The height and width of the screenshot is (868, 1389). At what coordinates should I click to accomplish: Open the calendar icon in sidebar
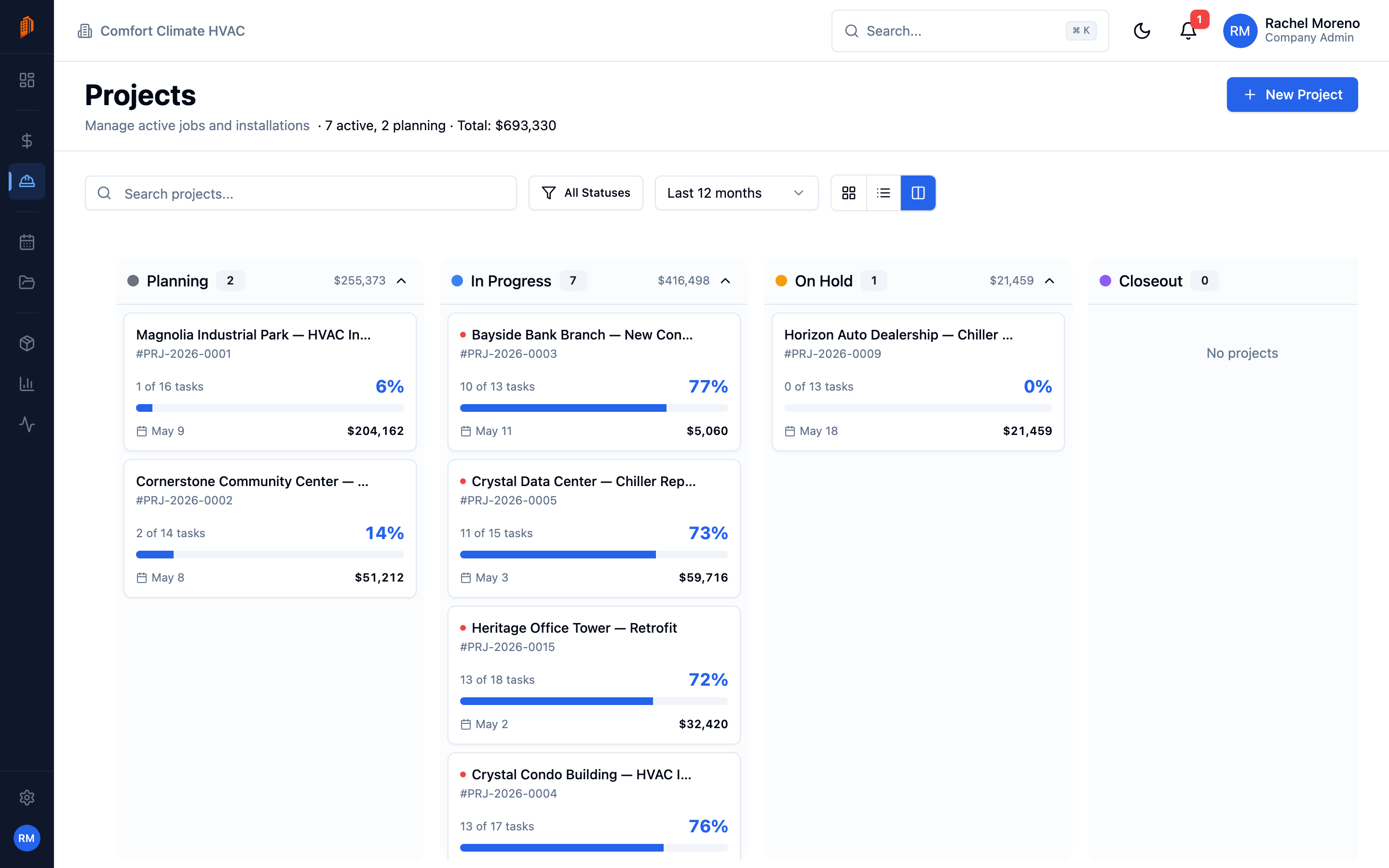coord(27,242)
